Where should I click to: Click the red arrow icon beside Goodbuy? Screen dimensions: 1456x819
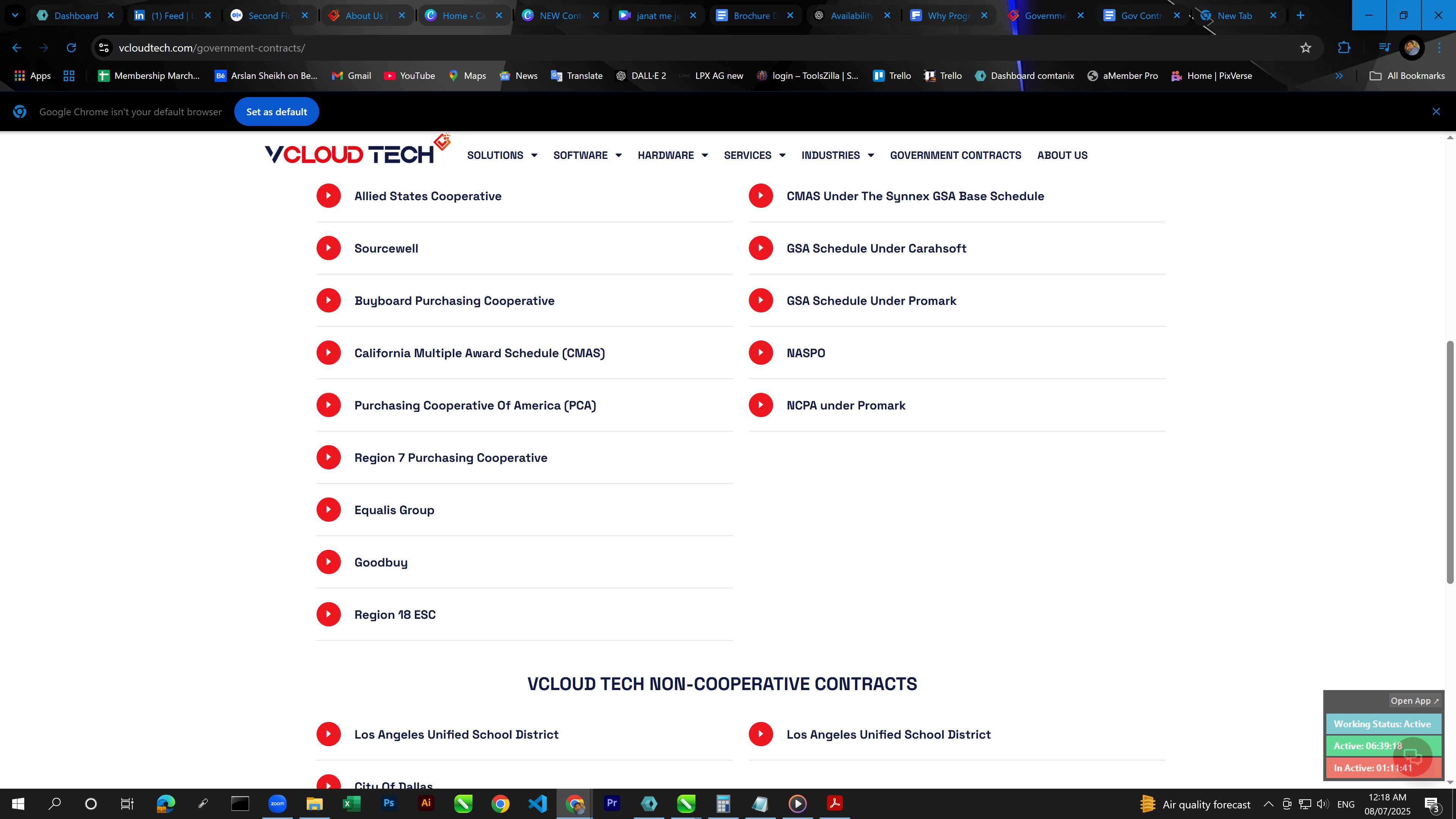tap(328, 562)
